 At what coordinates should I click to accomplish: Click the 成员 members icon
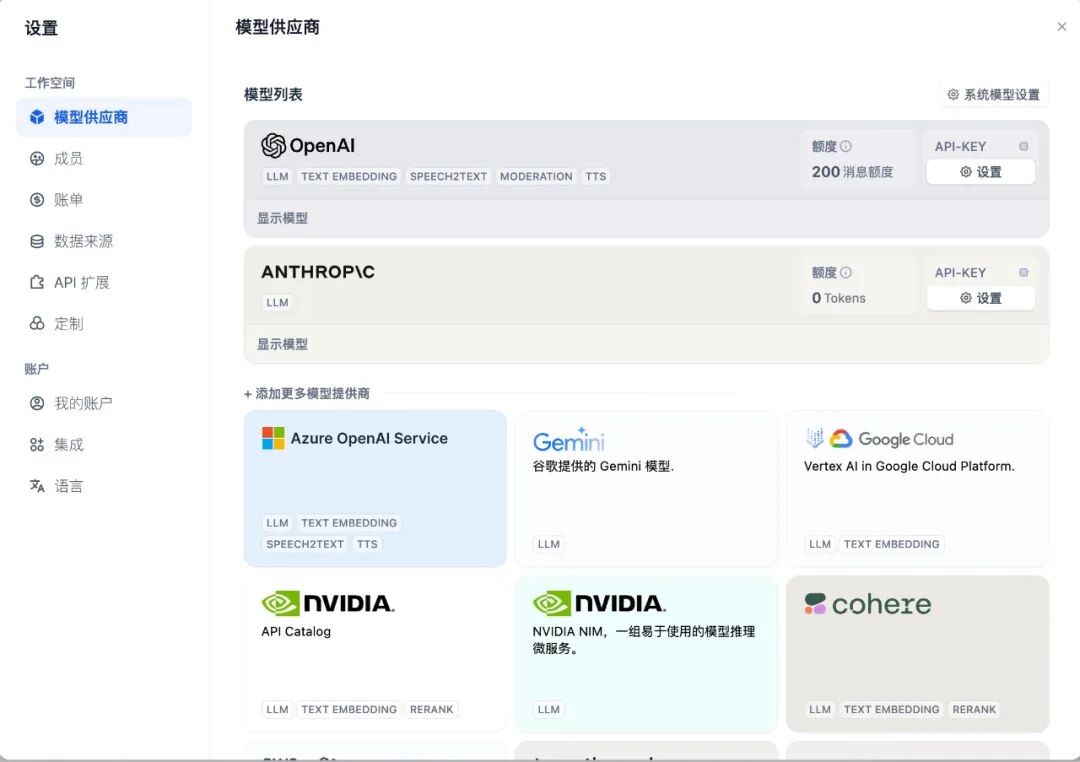click(37, 158)
